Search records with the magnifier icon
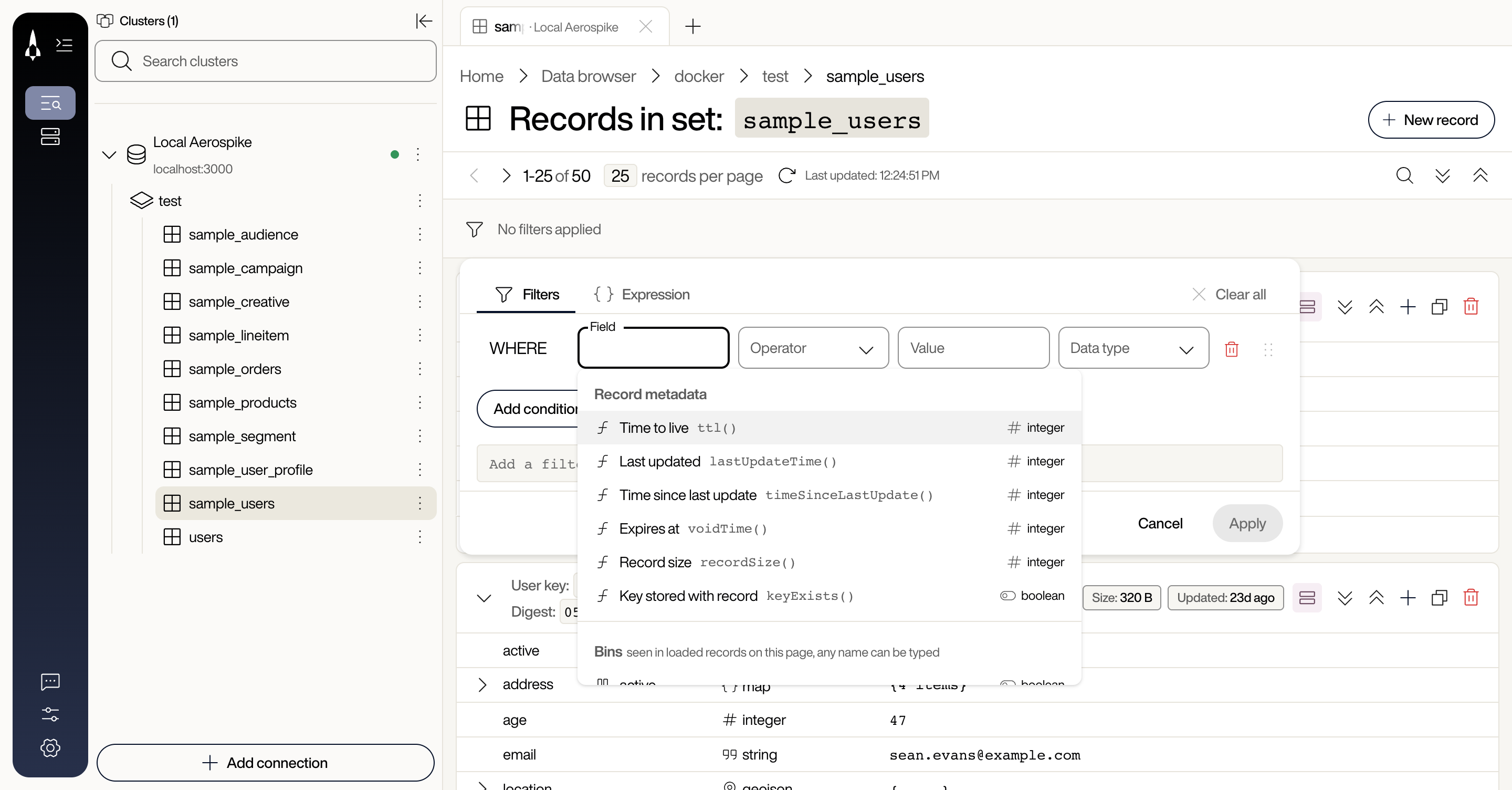 (x=1404, y=175)
